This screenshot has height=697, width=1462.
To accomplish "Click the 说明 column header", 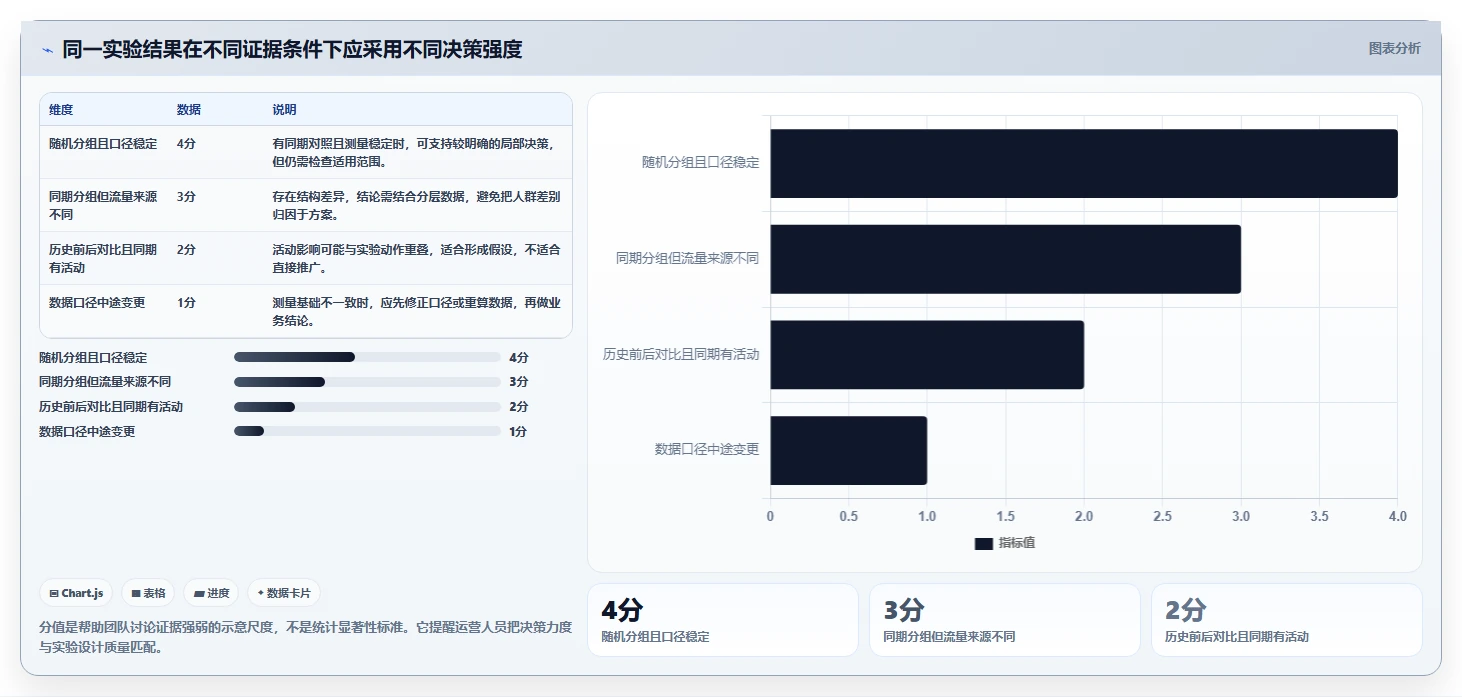I will tap(285, 110).
